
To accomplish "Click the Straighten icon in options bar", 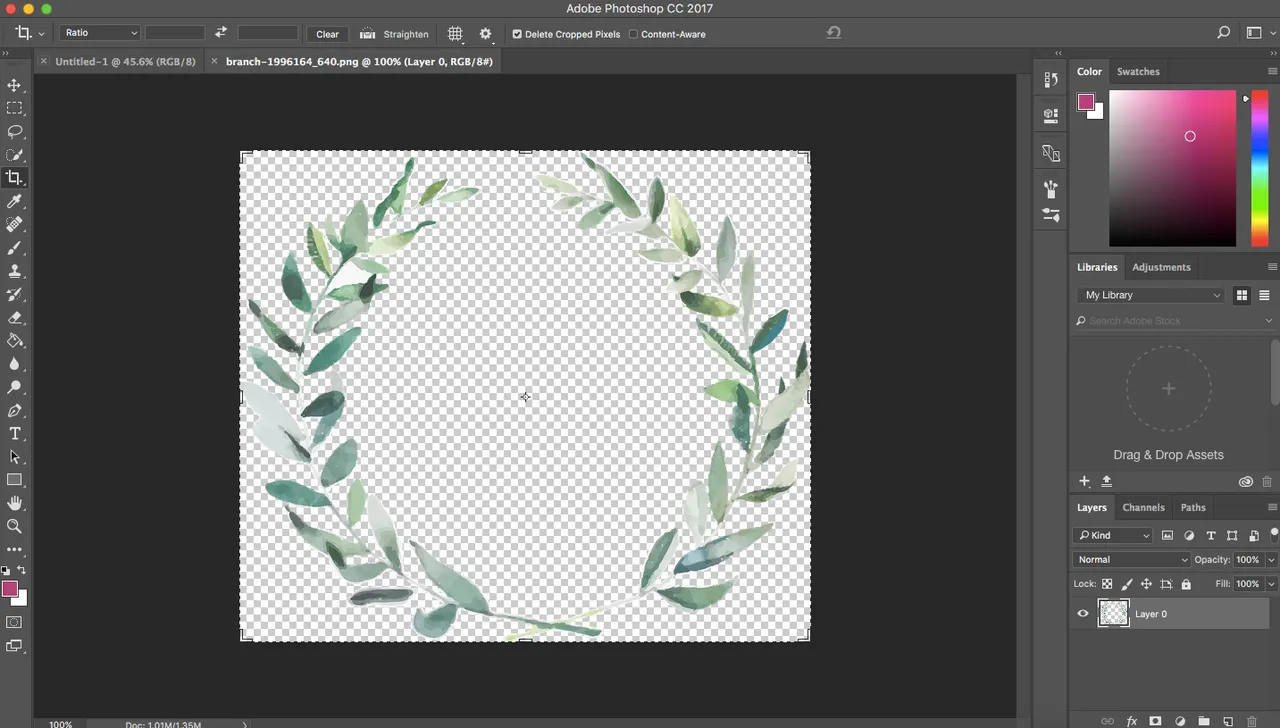I will point(367,34).
